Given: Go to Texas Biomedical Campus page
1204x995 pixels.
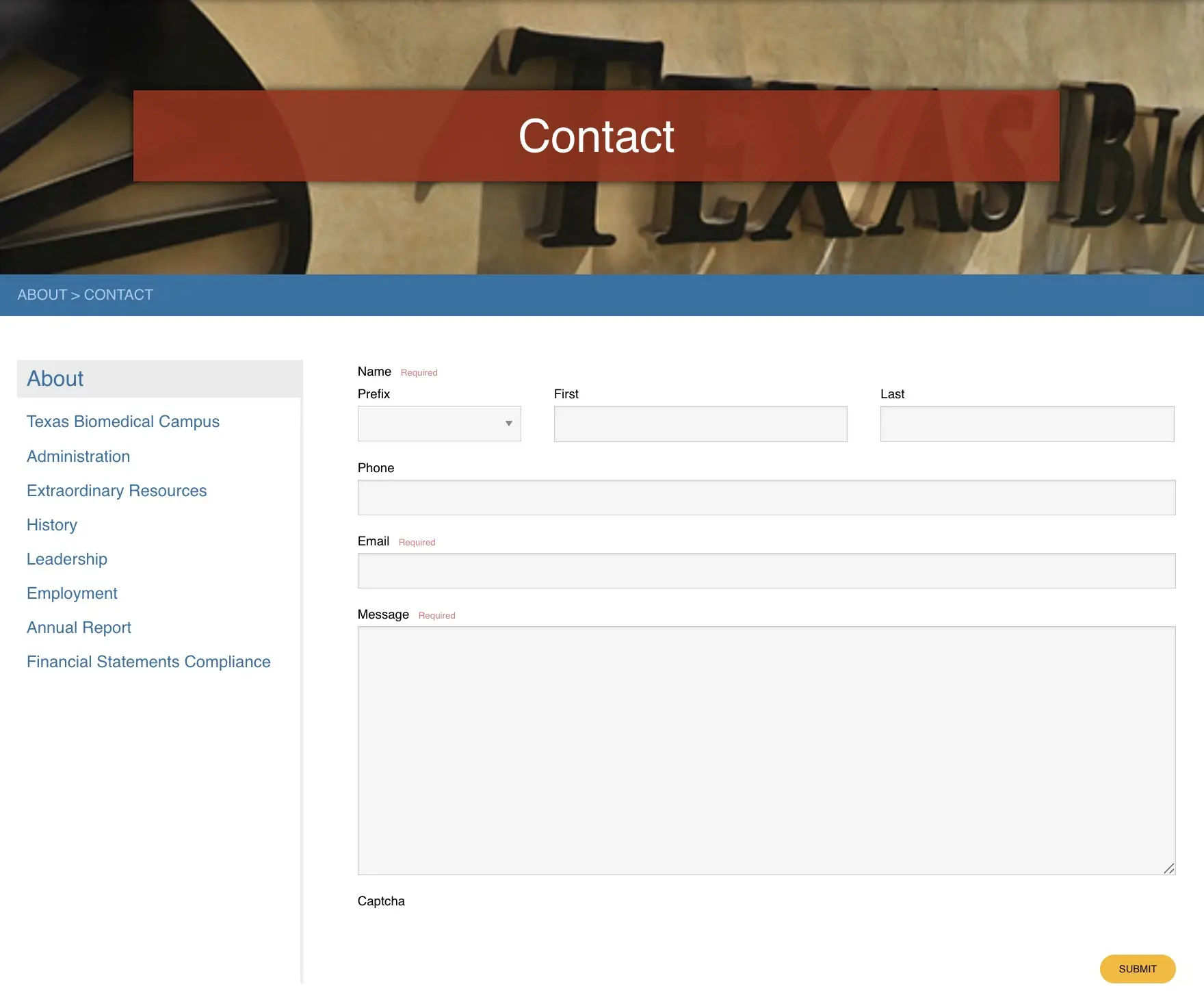Looking at the screenshot, I should 123,422.
